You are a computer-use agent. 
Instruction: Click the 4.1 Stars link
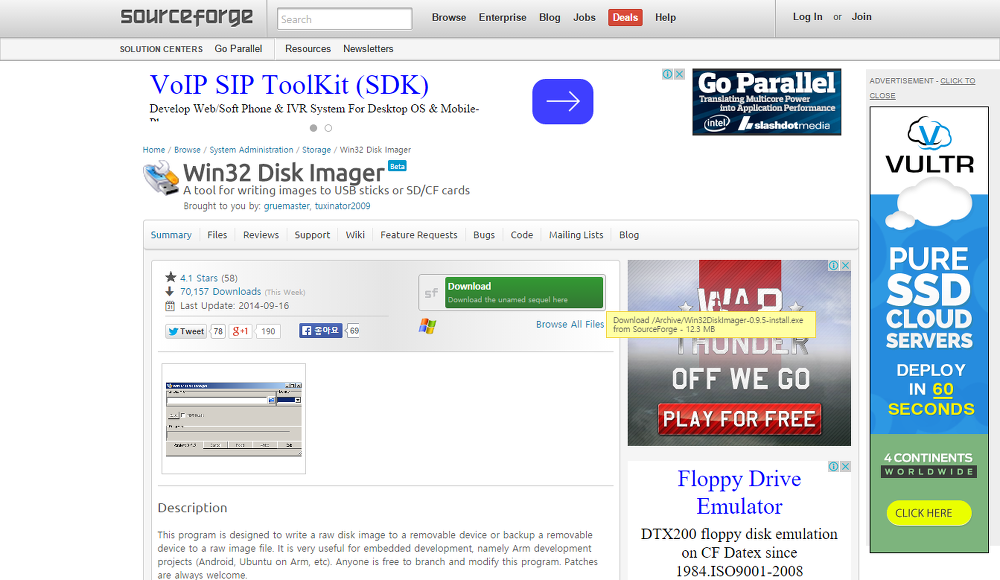[199, 278]
